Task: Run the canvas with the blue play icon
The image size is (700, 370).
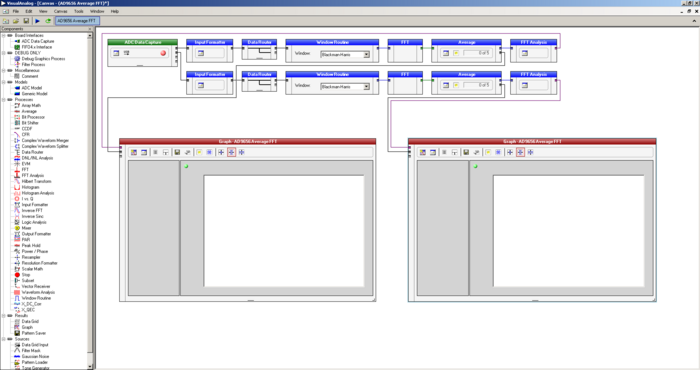Action: click(38, 21)
